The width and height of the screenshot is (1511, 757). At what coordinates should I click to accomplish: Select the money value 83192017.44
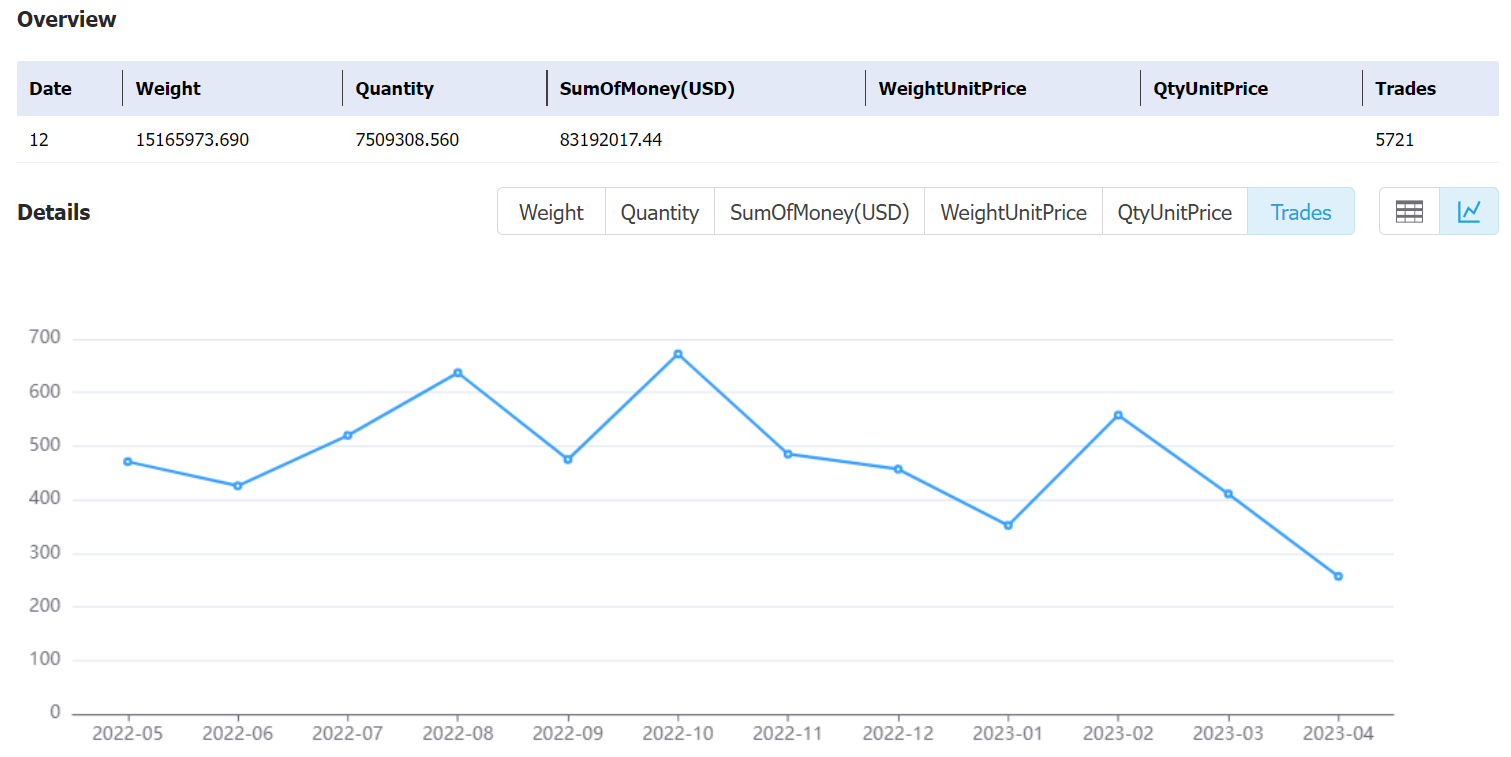[611, 140]
